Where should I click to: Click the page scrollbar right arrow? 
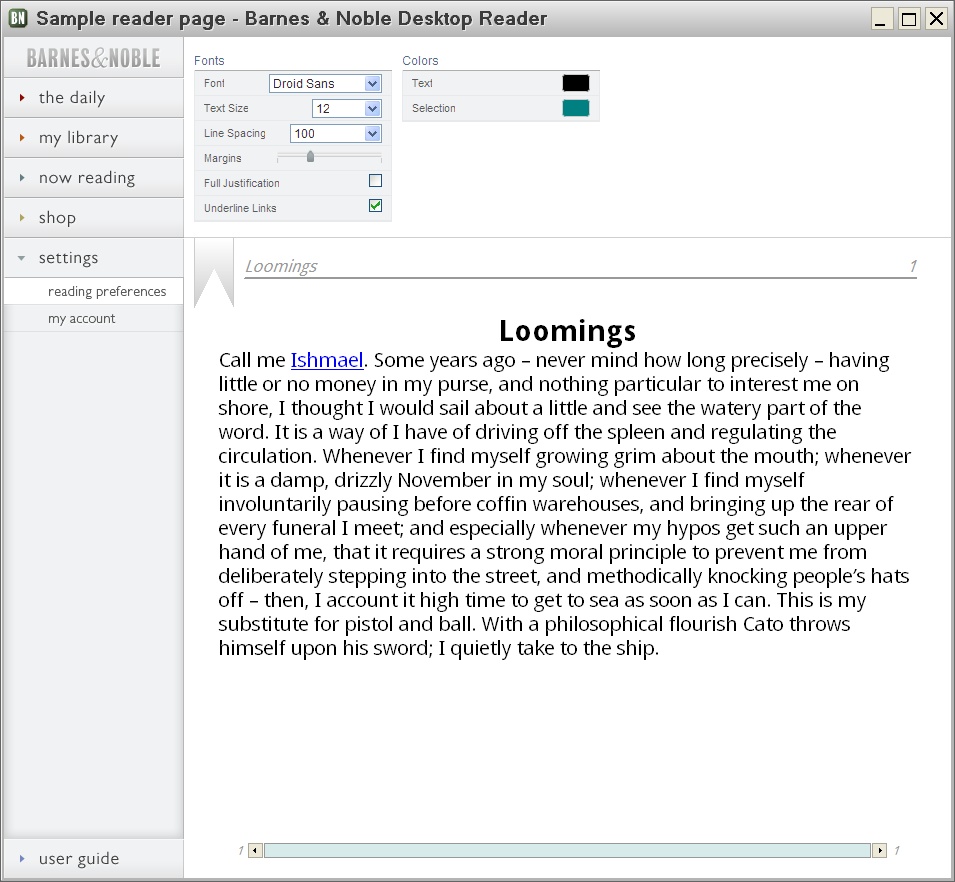[879, 850]
